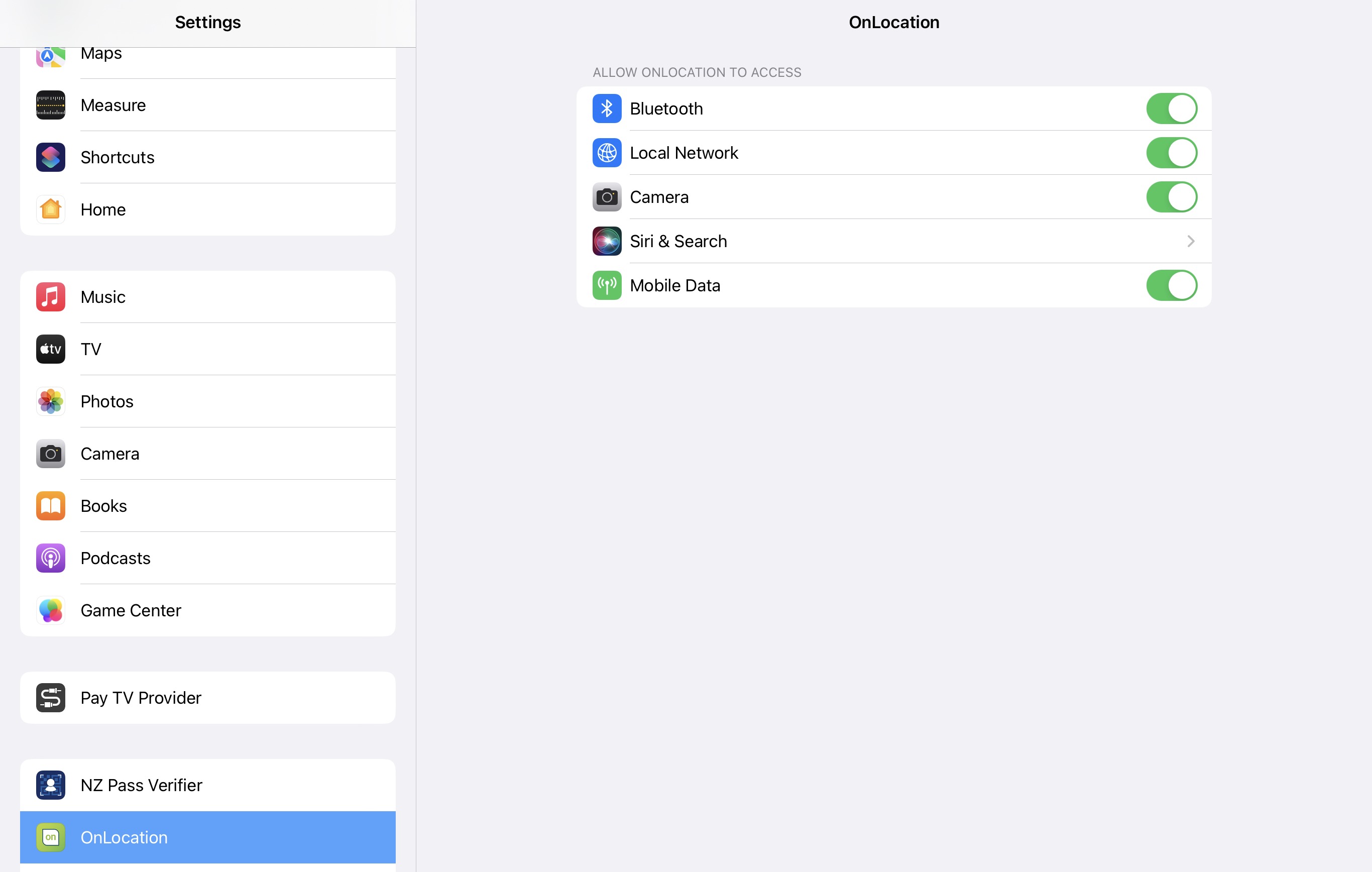This screenshot has height=872, width=1372.
Task: Switch off Mobile Data toggle
Action: pos(1172,285)
